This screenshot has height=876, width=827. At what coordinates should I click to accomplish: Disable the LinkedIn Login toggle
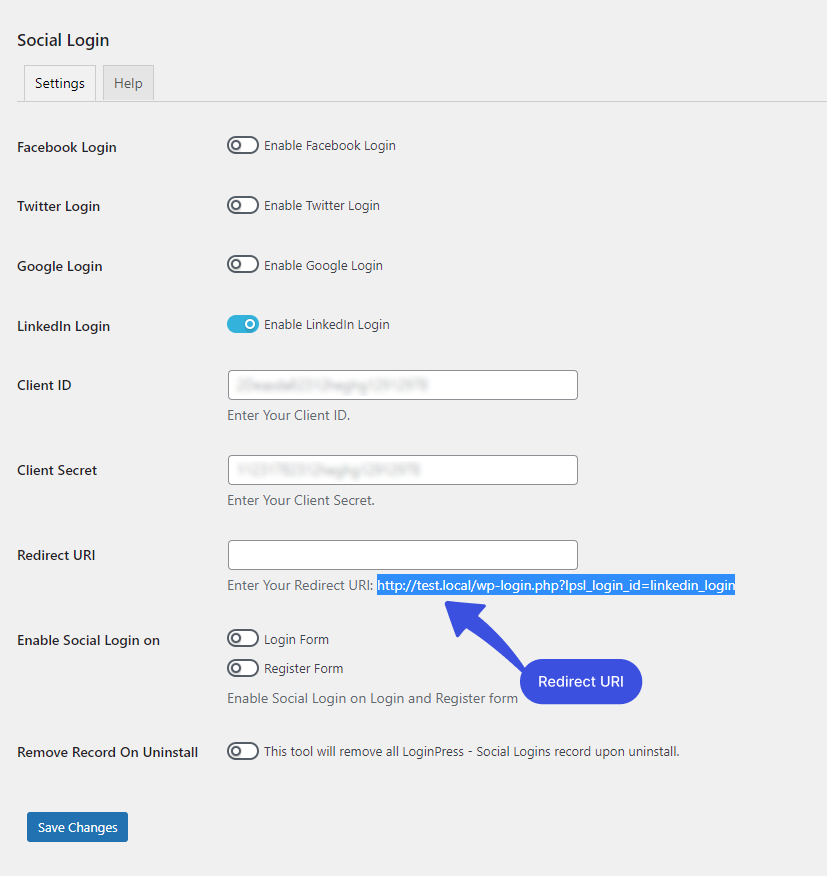tap(243, 324)
